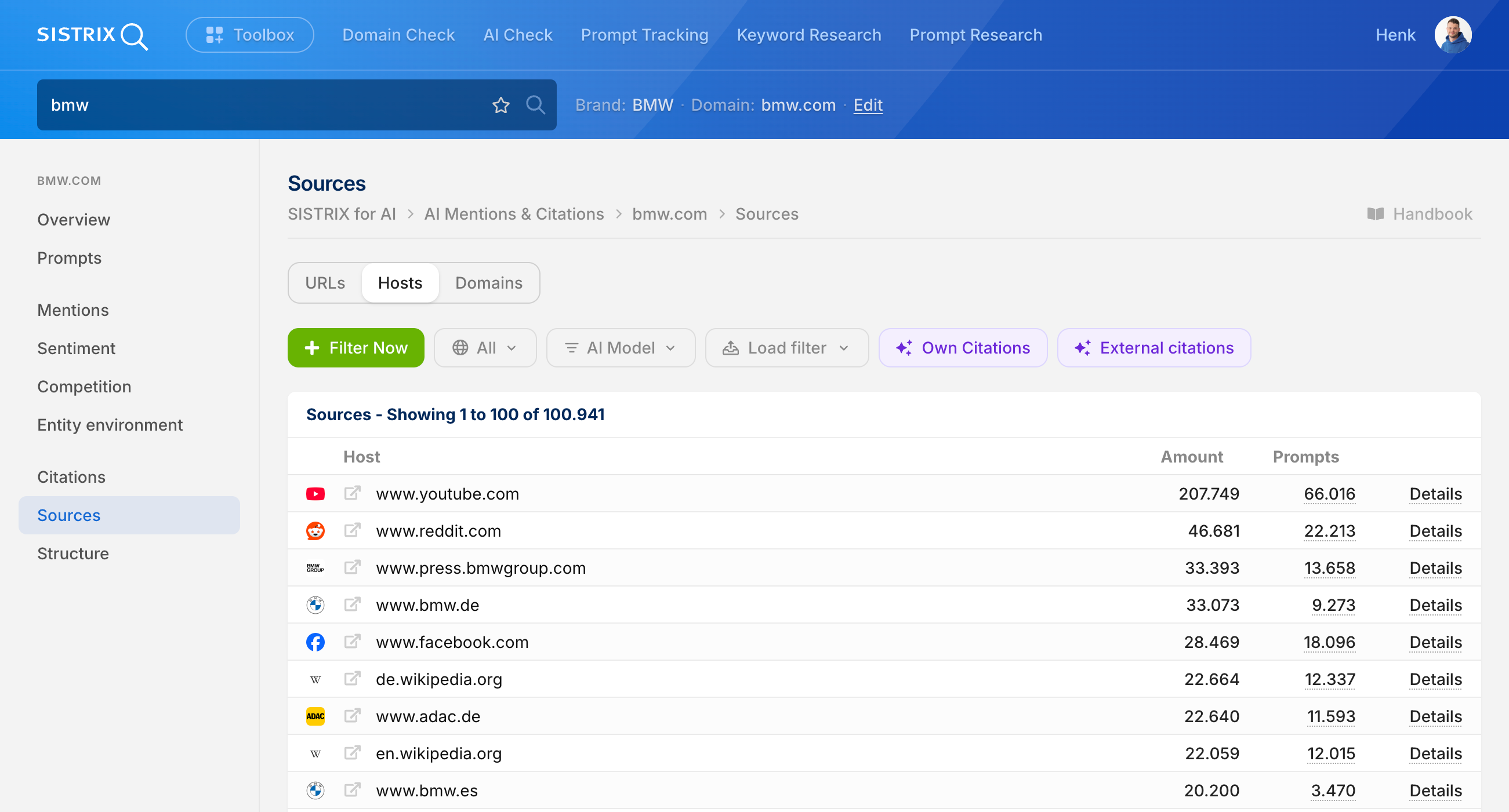Open the Toolbox menu

point(249,35)
